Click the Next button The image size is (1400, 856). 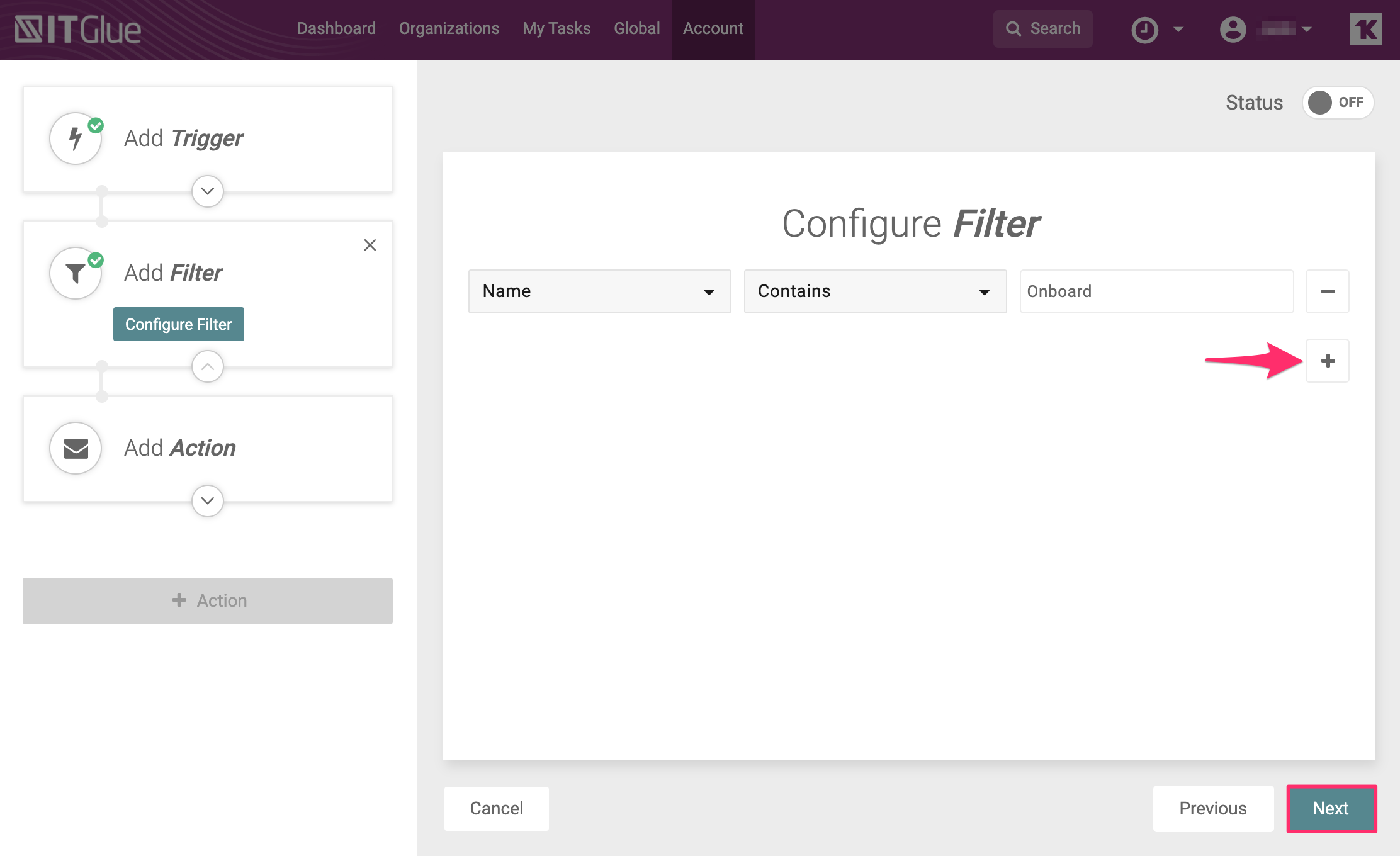pyautogui.click(x=1331, y=808)
